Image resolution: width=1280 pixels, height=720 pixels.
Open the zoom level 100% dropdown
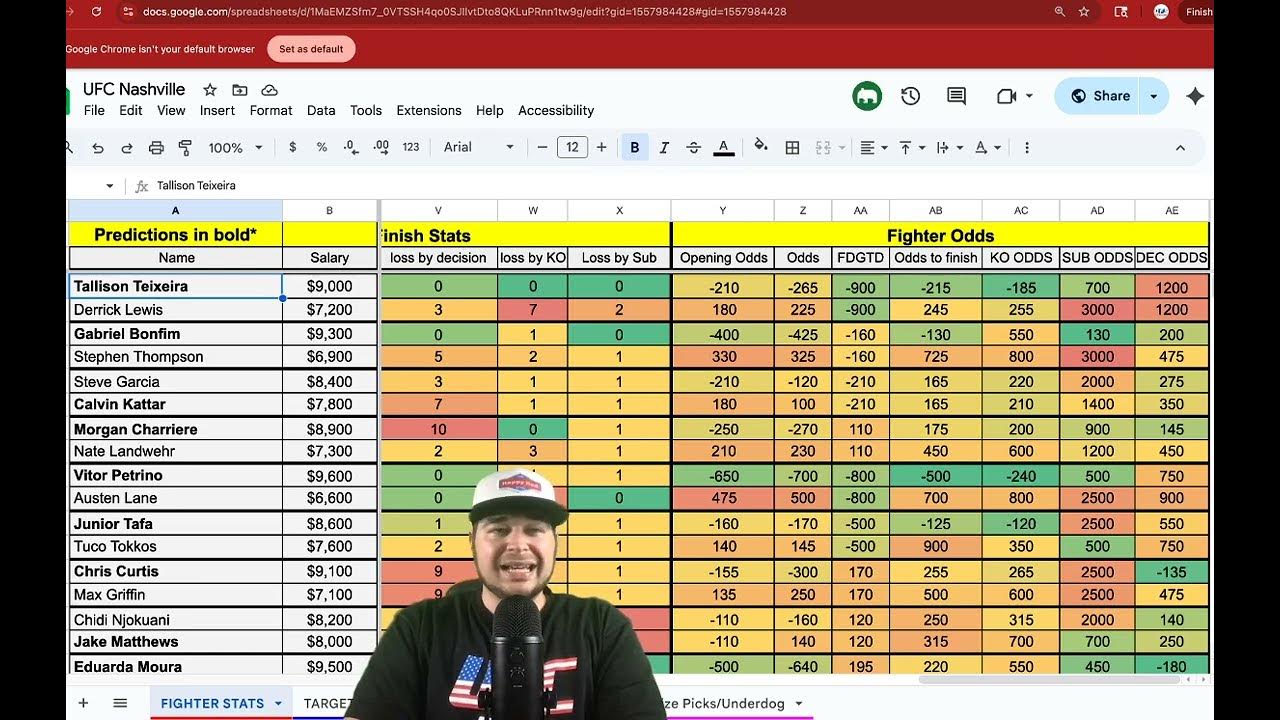tap(235, 147)
